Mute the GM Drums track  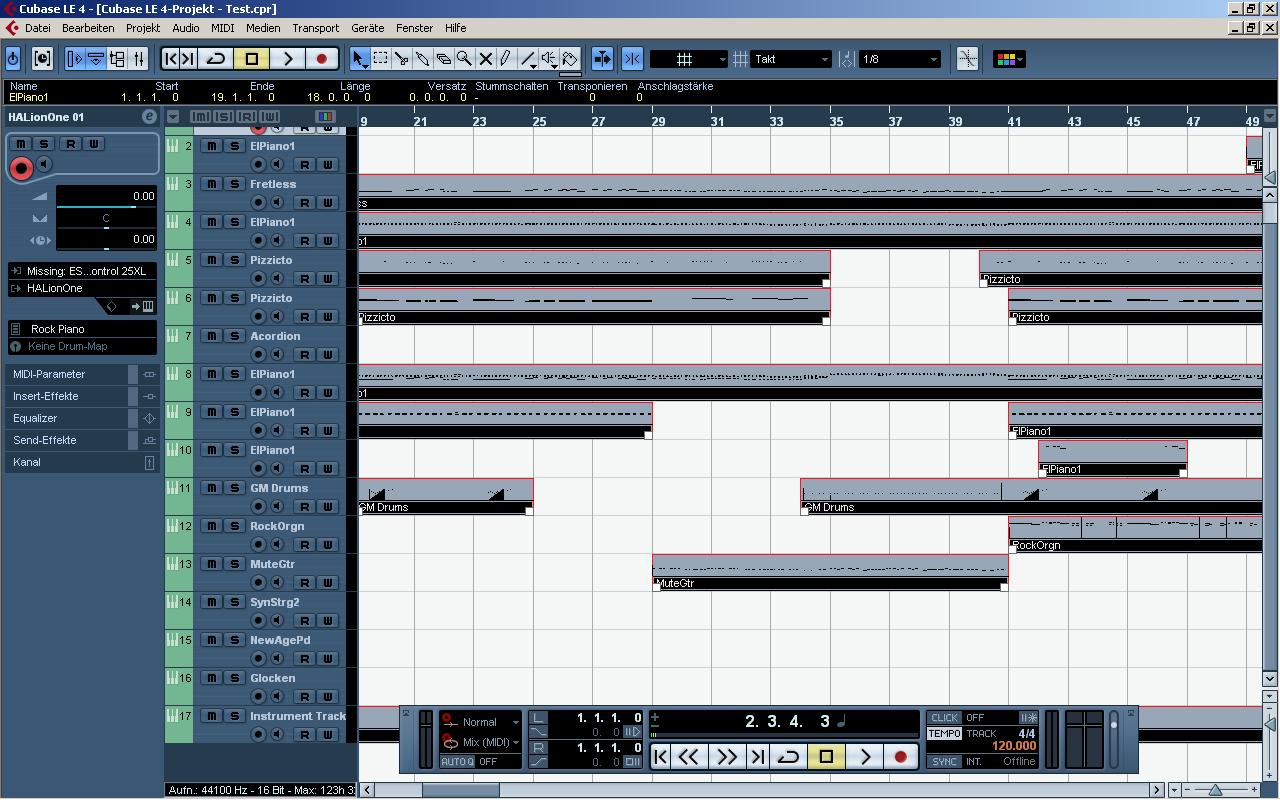tap(212, 488)
